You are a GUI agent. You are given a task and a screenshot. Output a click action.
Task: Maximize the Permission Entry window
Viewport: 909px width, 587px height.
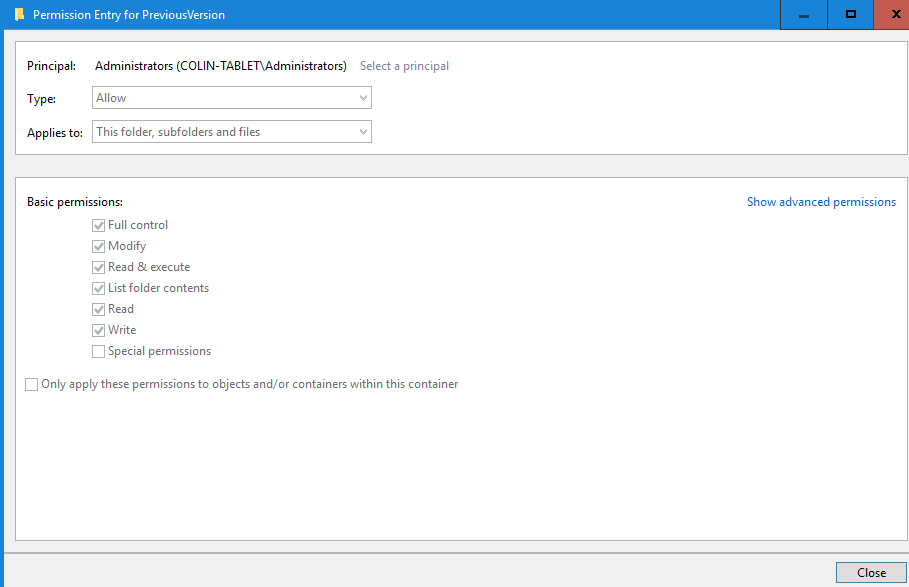point(851,15)
